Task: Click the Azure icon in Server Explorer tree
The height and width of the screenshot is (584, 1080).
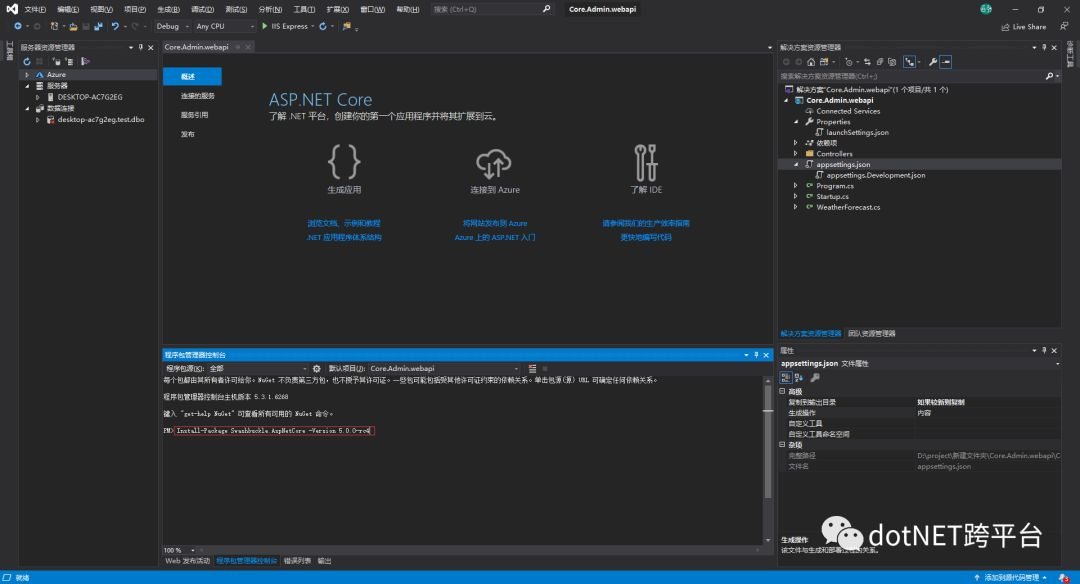Action: tap(40, 74)
